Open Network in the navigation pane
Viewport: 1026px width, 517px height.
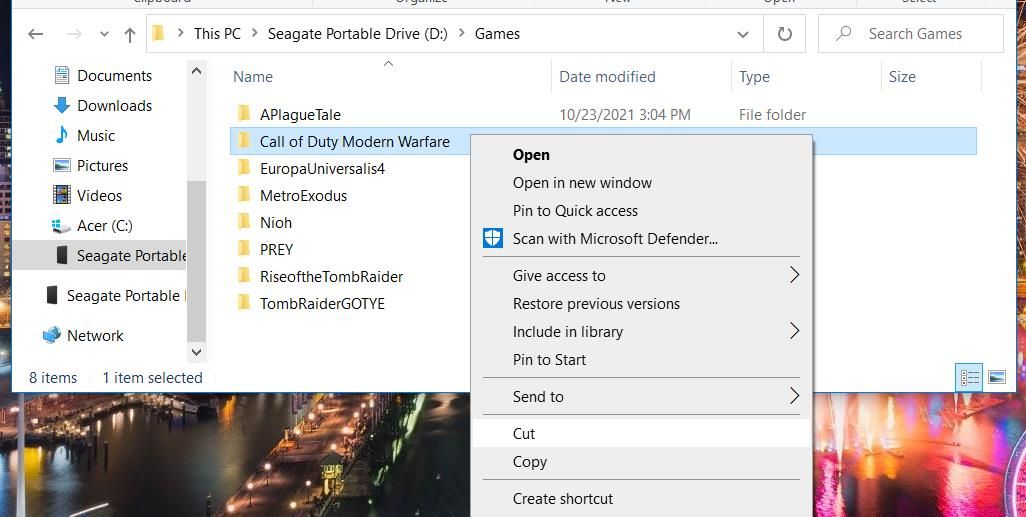click(95, 336)
